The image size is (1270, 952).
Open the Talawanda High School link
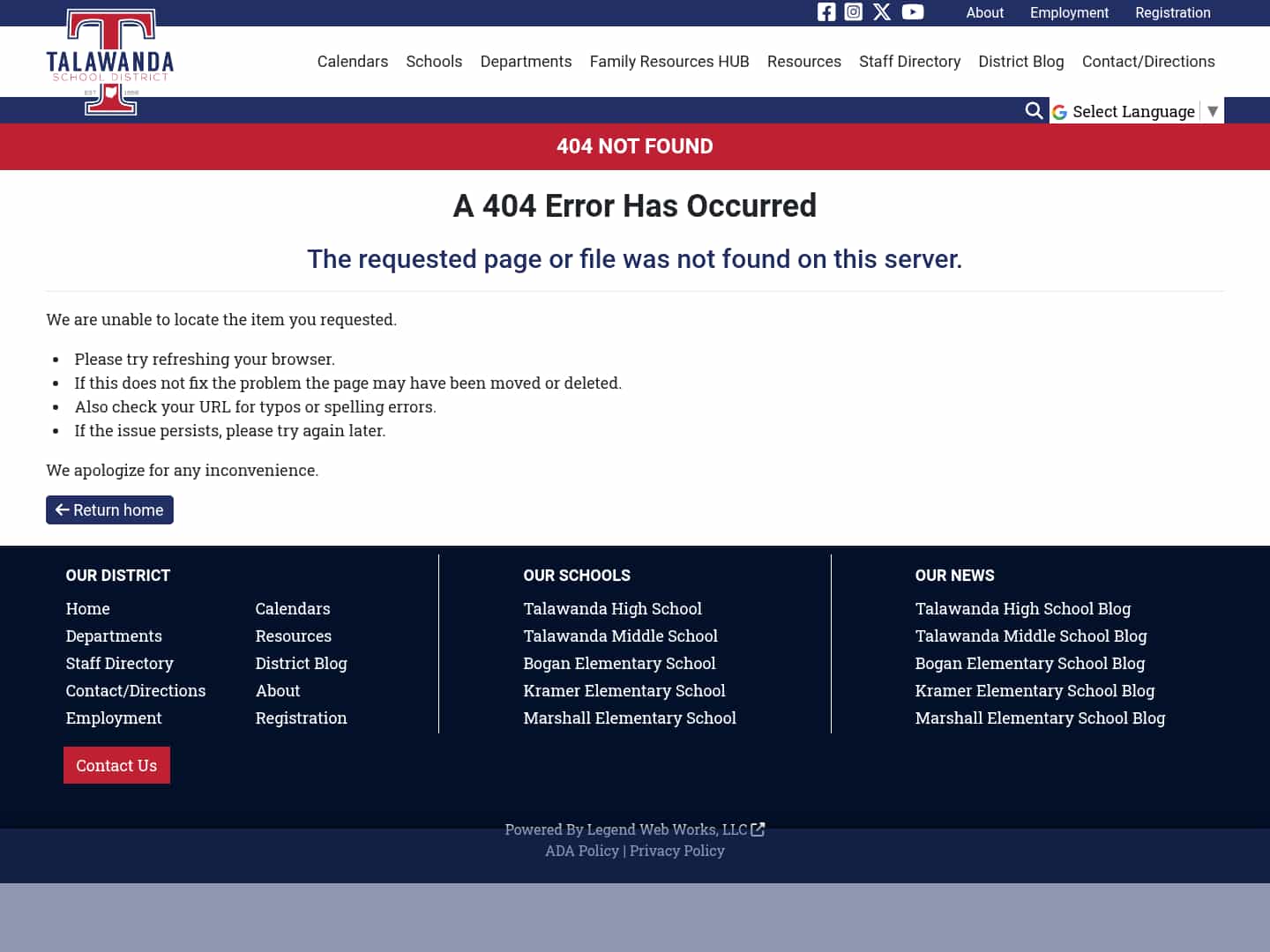point(612,608)
